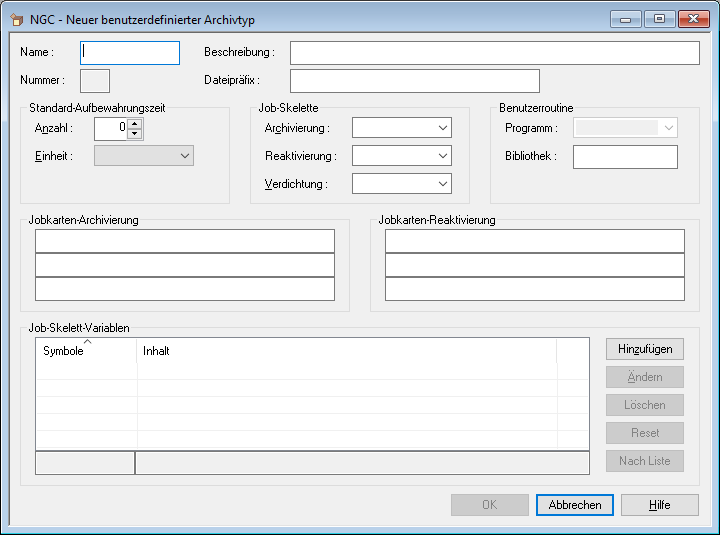Click third Jobkarten-Archivierung line field
Viewport: 720px width, 535px height.
185,289
